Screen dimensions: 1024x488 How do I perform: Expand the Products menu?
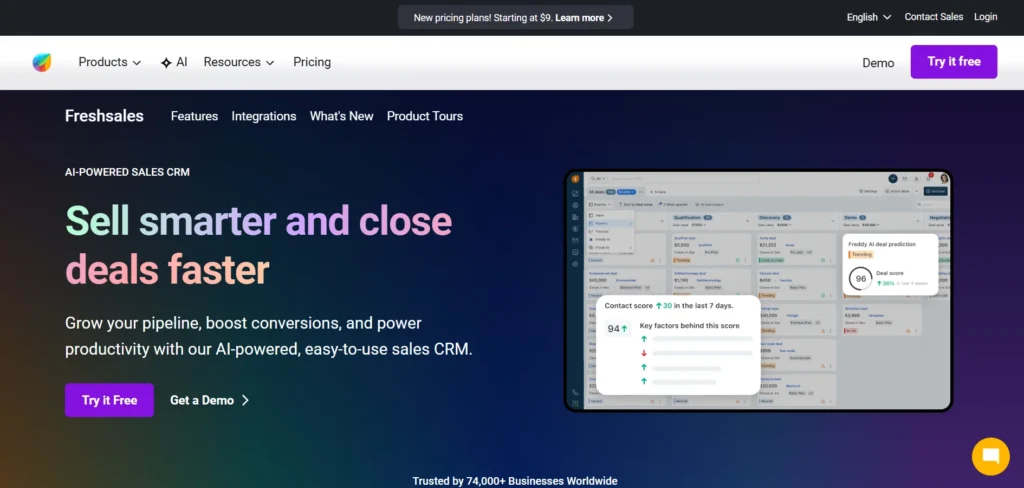point(110,62)
